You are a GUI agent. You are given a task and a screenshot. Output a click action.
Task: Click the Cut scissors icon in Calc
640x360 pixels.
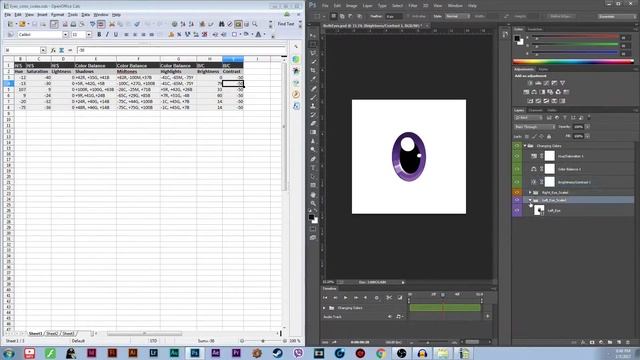pos(111,24)
